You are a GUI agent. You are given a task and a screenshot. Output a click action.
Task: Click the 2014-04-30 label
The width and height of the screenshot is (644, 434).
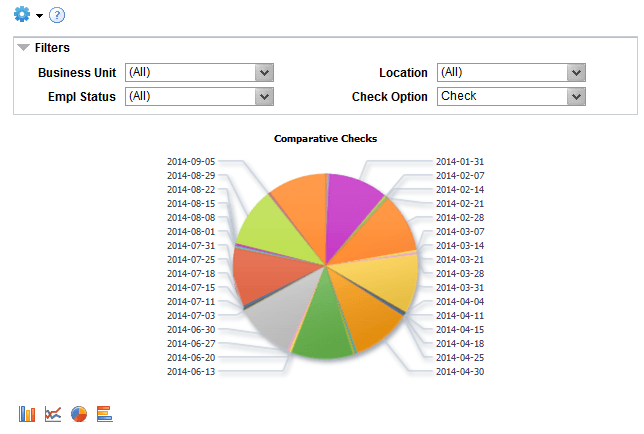(x=460, y=372)
